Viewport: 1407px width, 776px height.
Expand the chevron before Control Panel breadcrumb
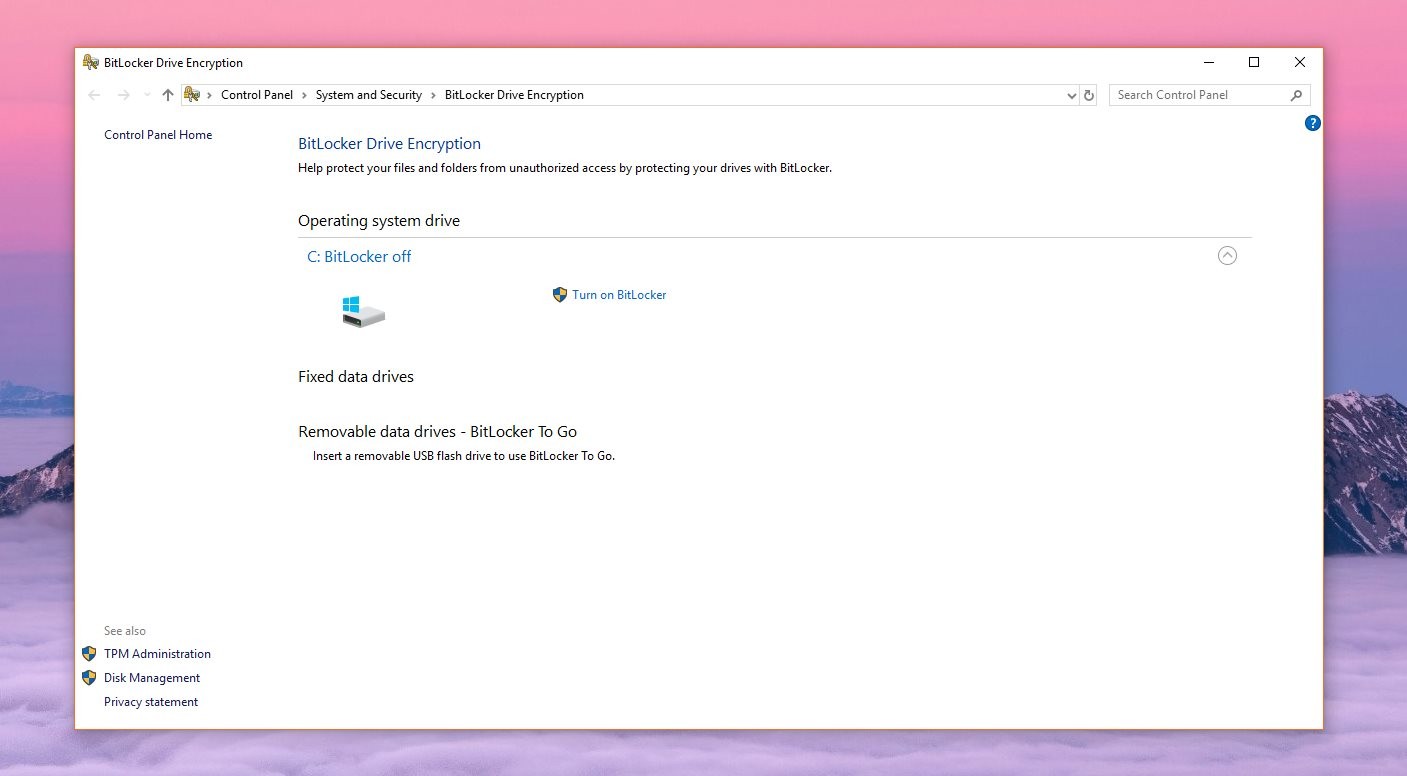point(210,95)
